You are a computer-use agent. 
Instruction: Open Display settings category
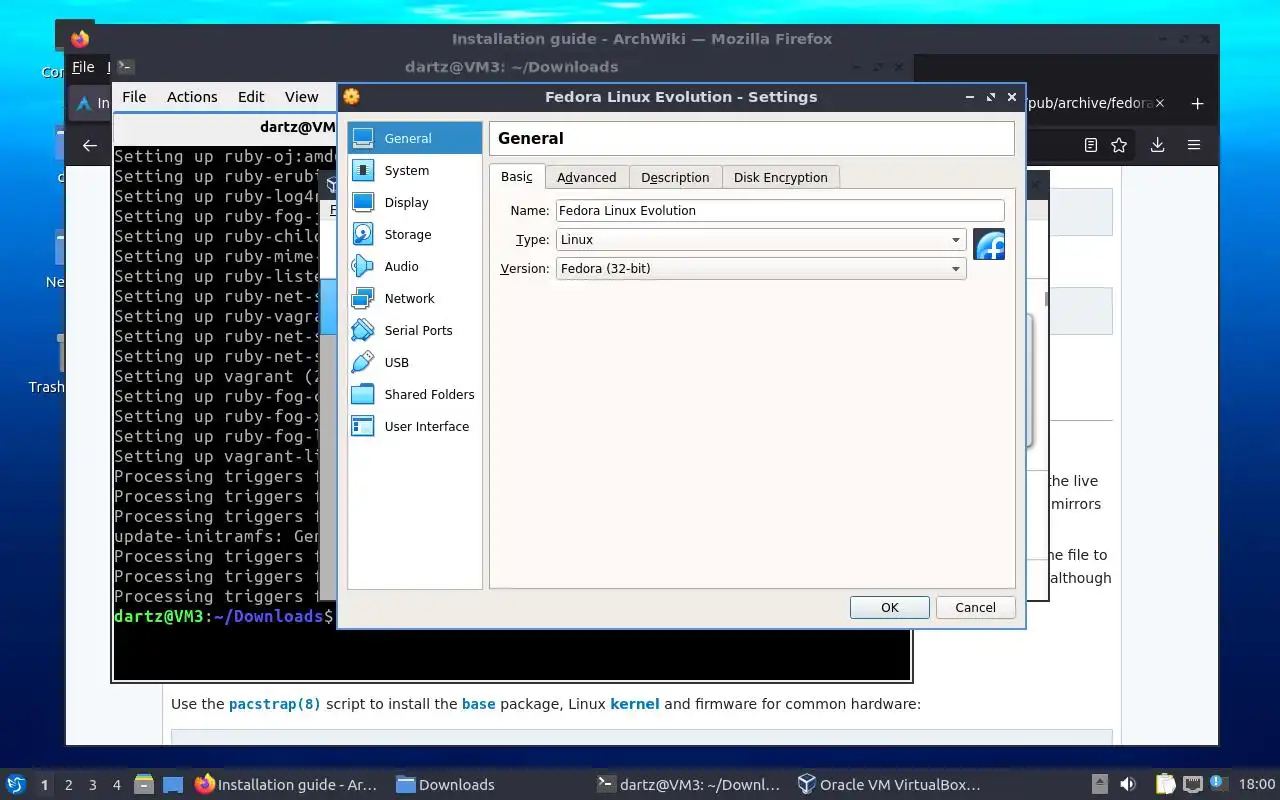click(x=414, y=202)
